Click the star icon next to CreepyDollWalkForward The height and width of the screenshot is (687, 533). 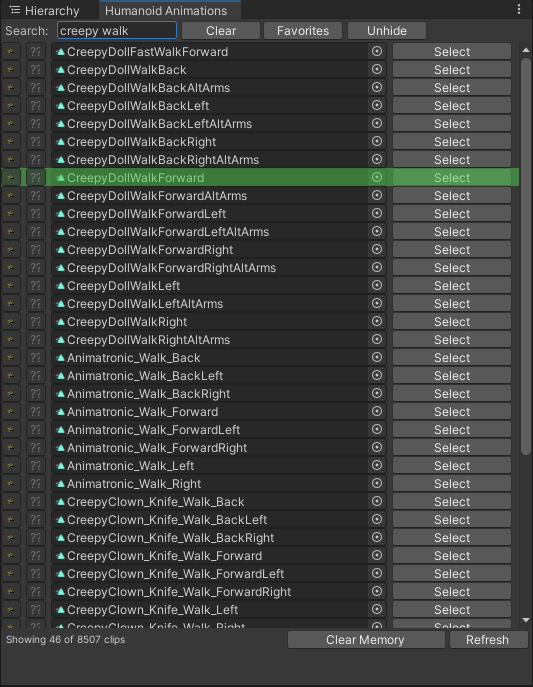(11, 177)
